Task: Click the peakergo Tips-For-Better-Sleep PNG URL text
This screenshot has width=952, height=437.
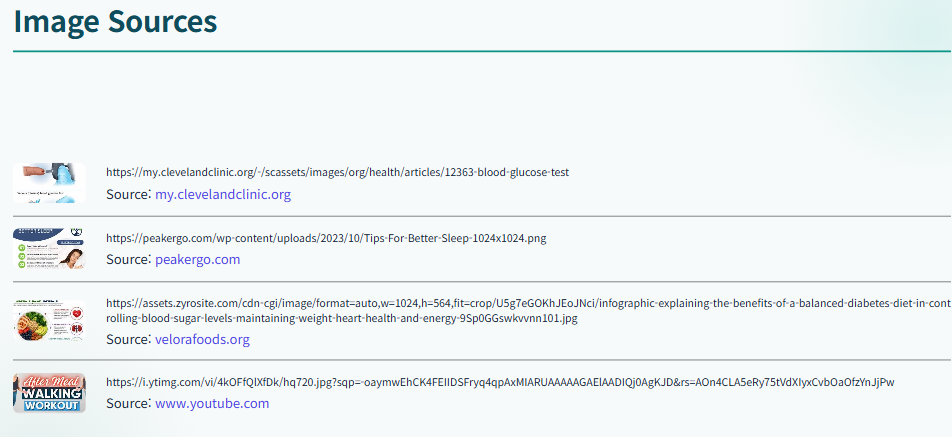Action: tap(326, 239)
